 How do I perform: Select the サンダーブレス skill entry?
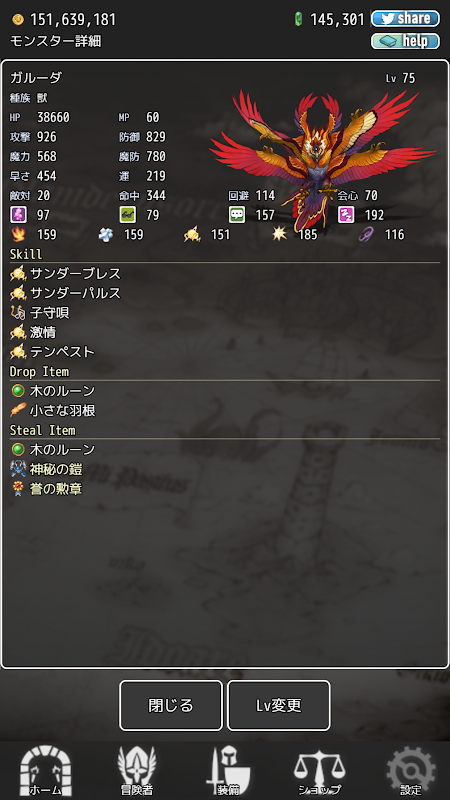[66, 273]
